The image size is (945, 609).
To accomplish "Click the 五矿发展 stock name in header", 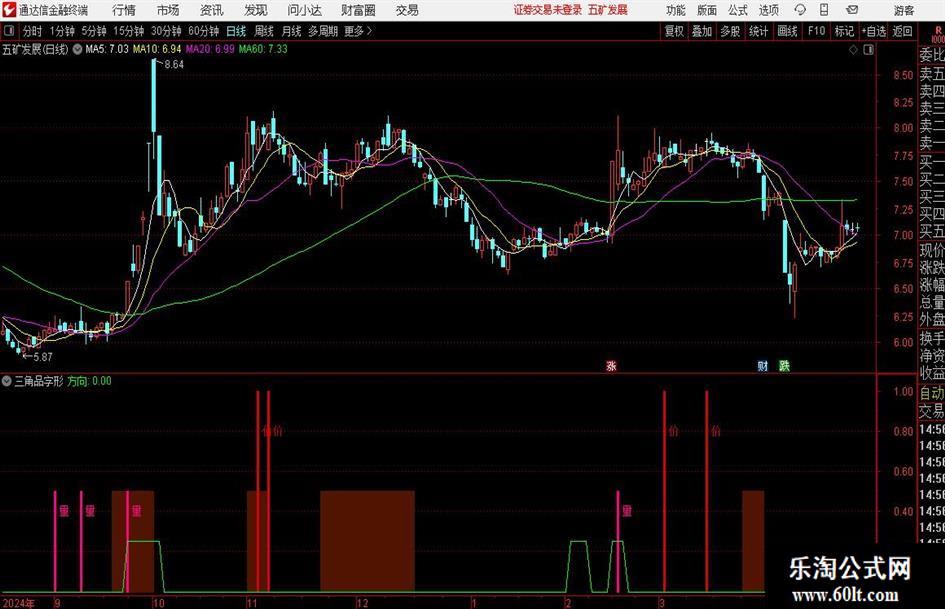I will coord(608,10).
